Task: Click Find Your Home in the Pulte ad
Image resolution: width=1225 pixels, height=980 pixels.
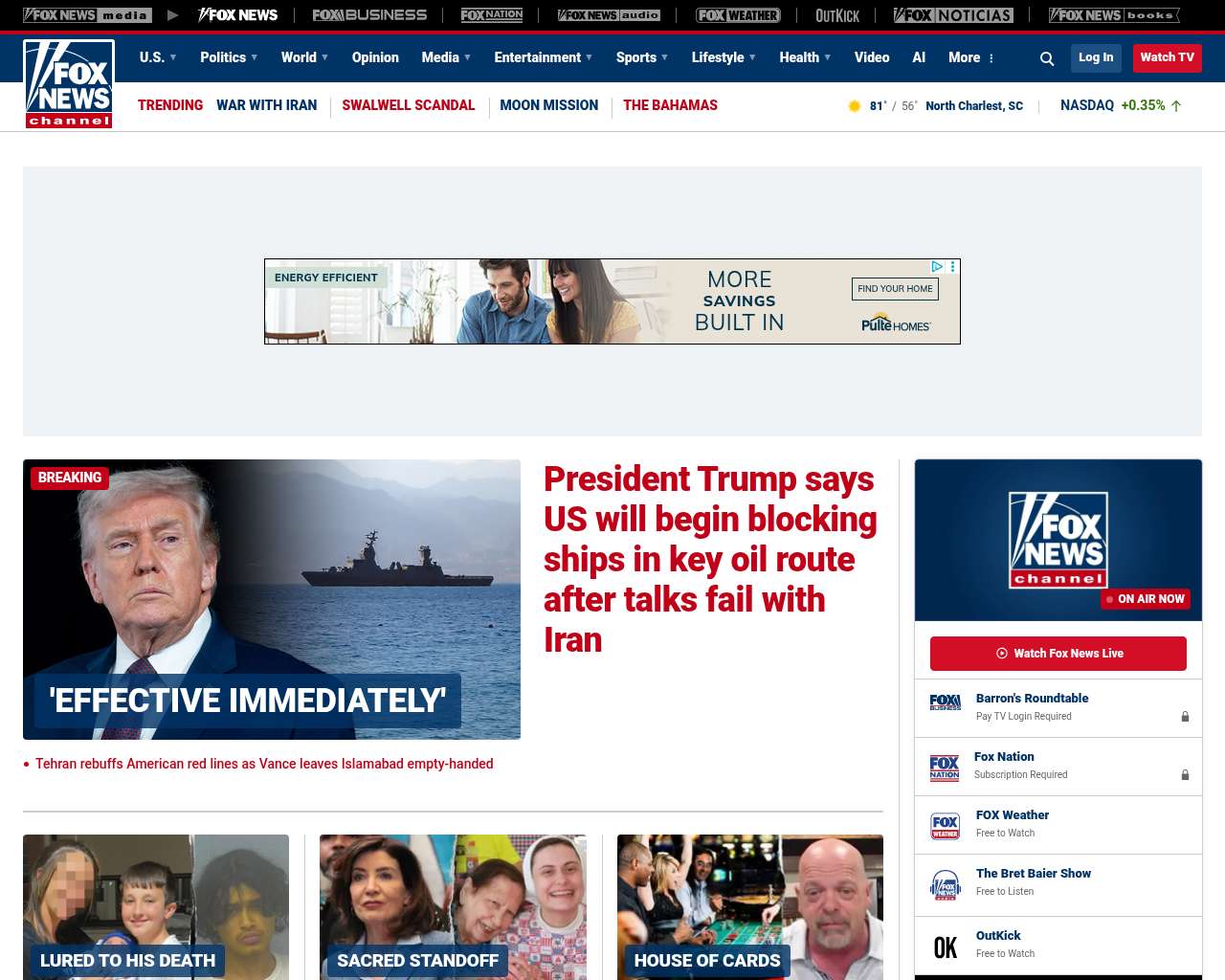Action: [895, 289]
